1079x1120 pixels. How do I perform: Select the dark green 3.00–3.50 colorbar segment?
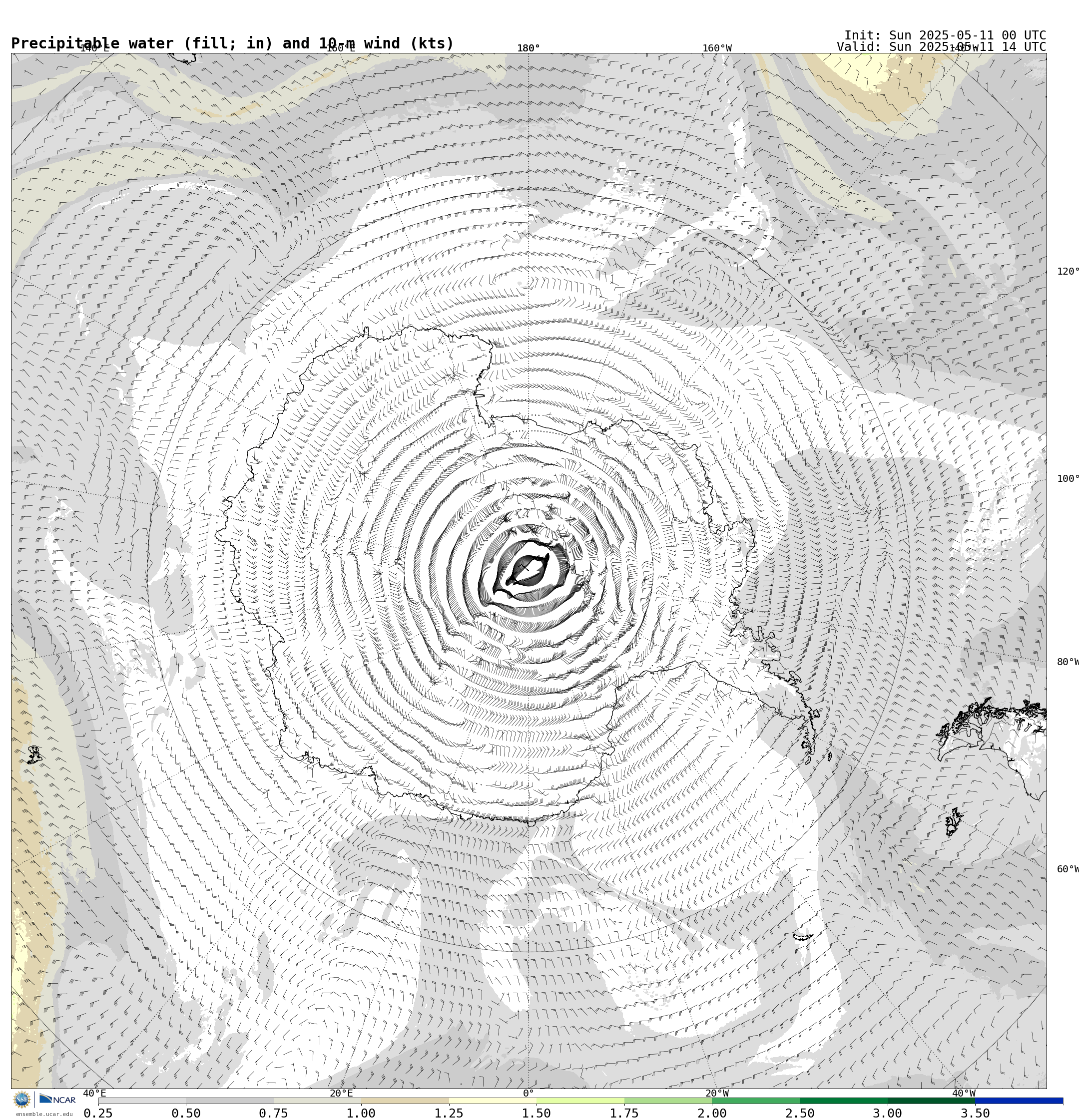coord(932,1101)
